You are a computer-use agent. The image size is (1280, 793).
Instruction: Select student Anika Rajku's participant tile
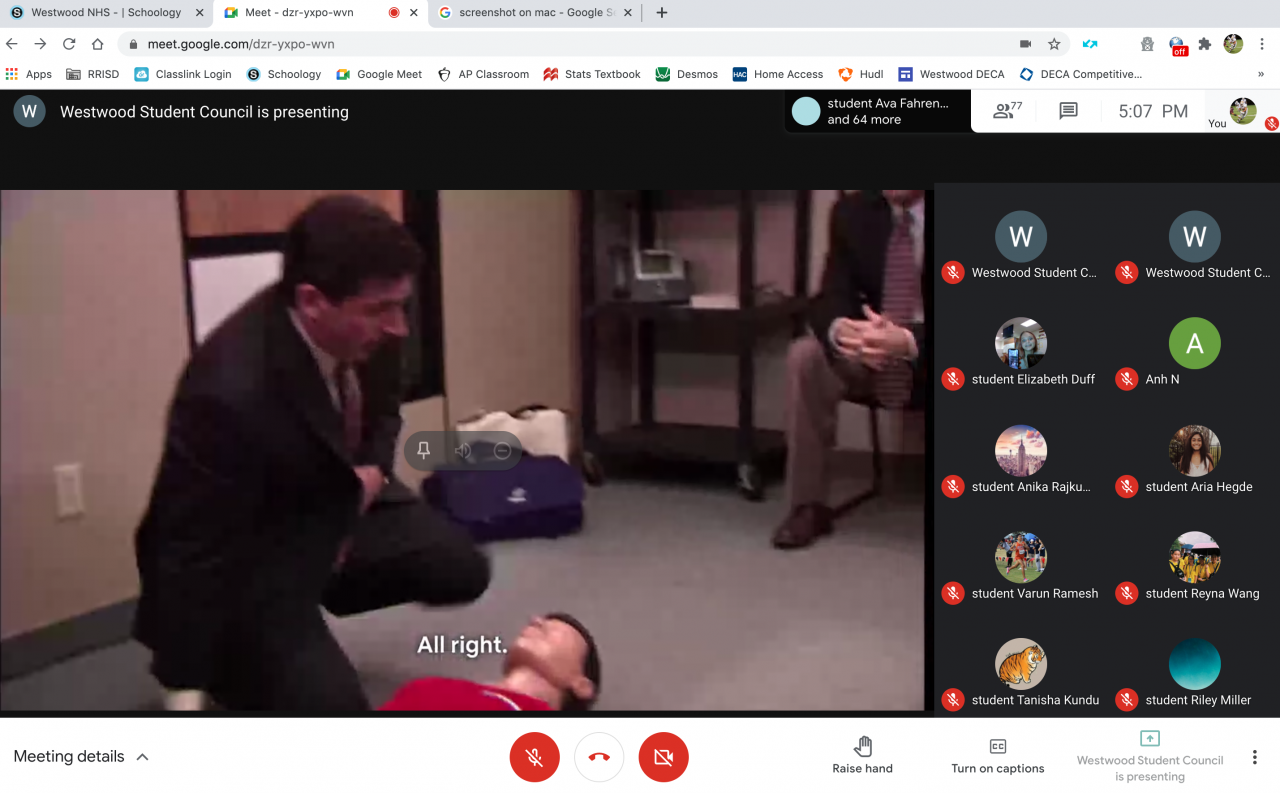pos(1020,461)
